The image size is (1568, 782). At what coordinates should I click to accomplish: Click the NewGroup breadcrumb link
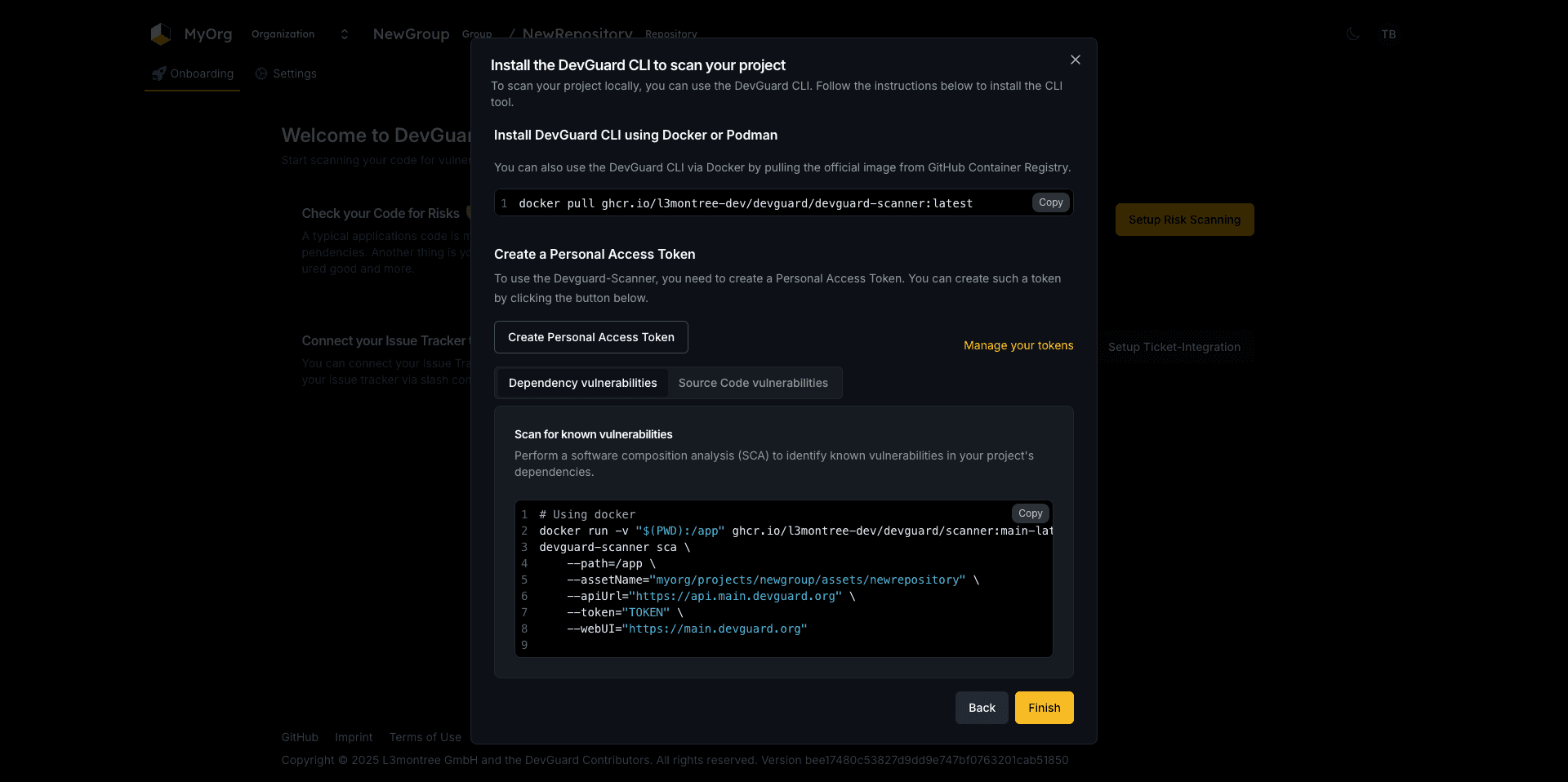tap(411, 34)
